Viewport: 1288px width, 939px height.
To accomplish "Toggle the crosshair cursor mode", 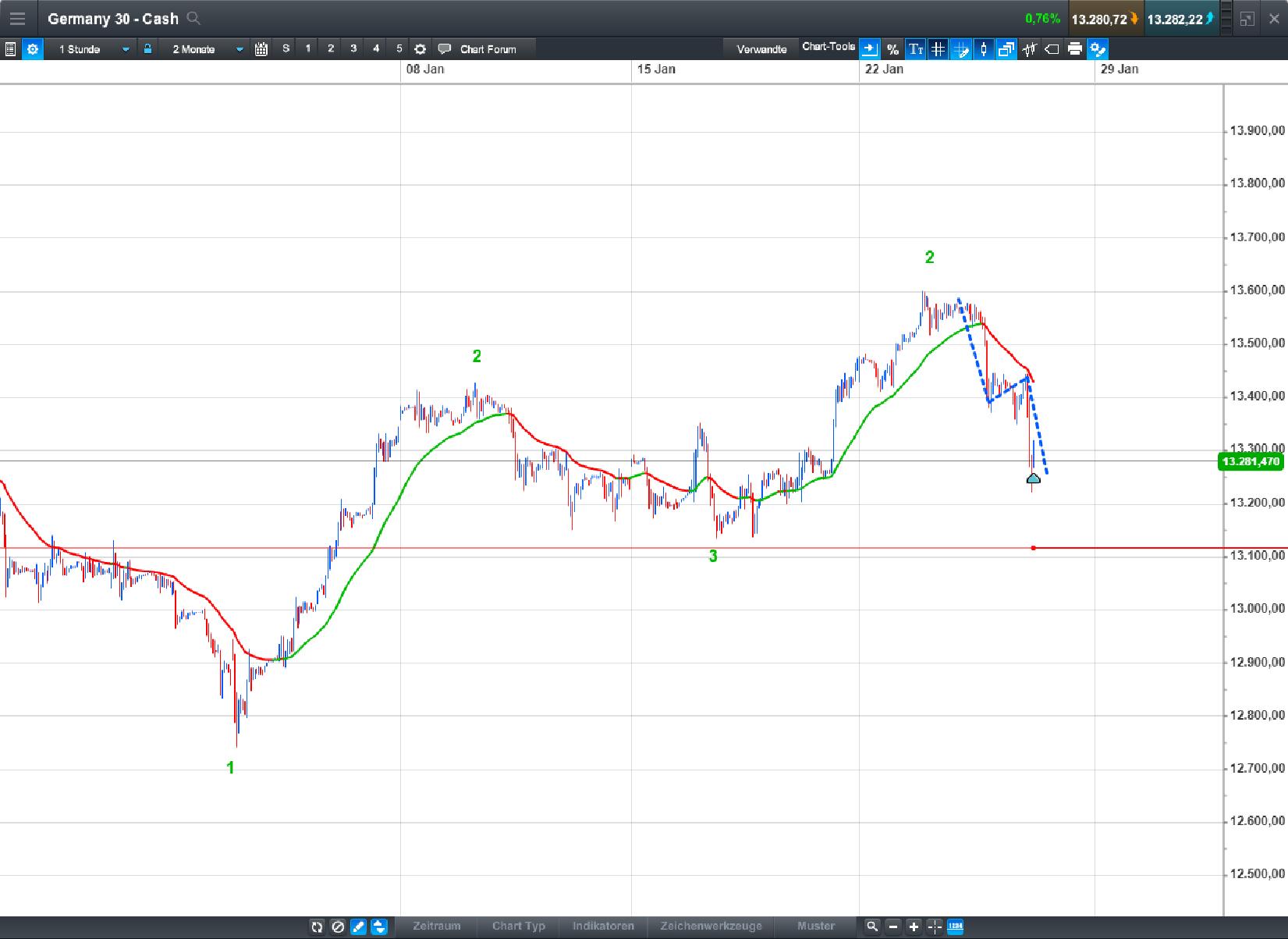I will 934,927.
